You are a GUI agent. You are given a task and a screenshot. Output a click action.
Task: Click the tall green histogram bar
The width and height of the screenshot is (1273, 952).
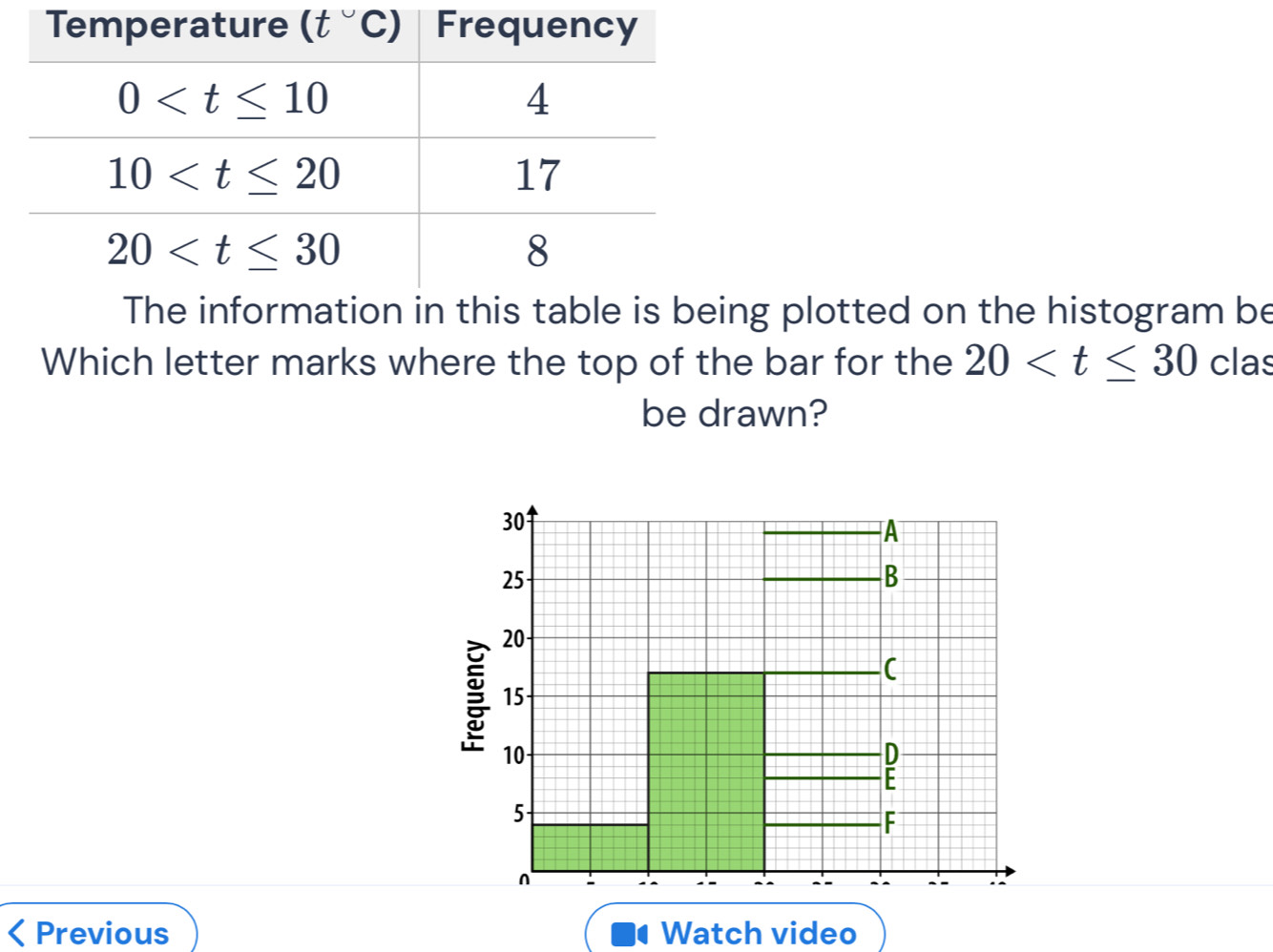tap(706, 771)
